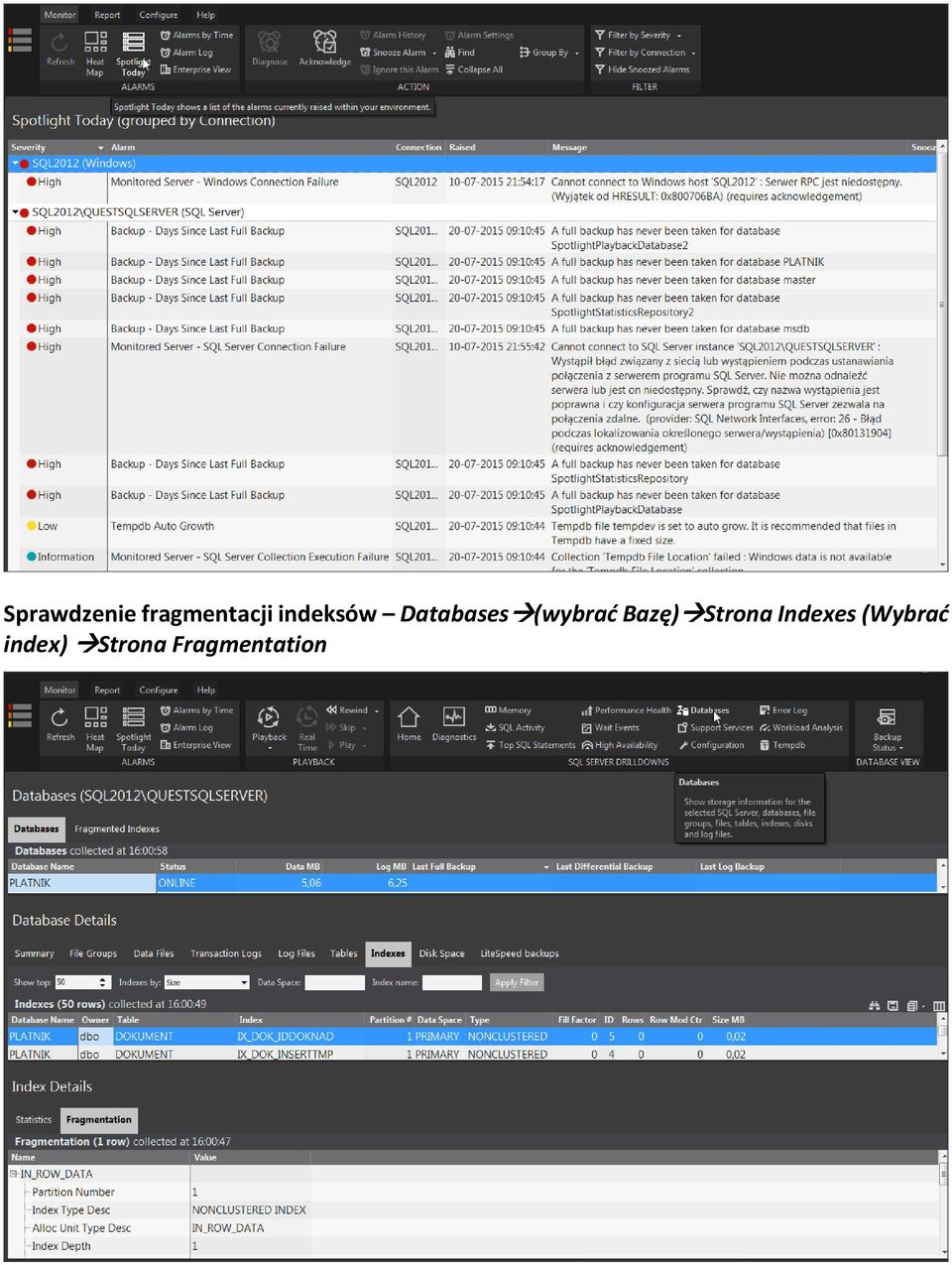Select the PLATNIK database row
Screen dimensions: 952x1265
coord(472,883)
